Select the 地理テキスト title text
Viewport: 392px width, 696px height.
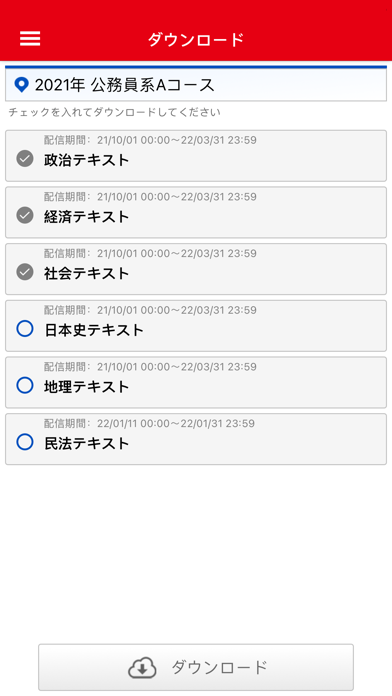(87, 387)
